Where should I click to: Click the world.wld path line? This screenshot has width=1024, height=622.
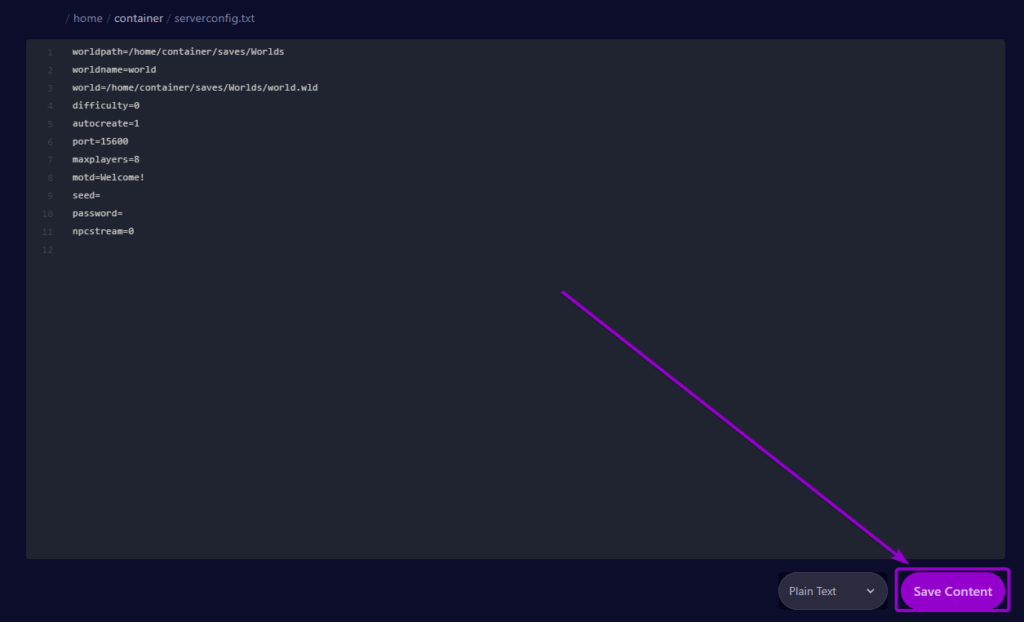coord(194,87)
